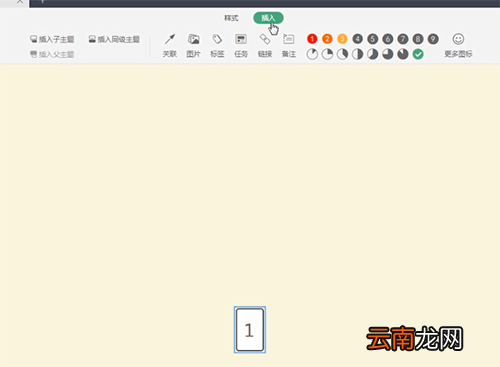500x367 pixels.
Task: Apply yellow priority 3 icon
Action: (x=342, y=39)
